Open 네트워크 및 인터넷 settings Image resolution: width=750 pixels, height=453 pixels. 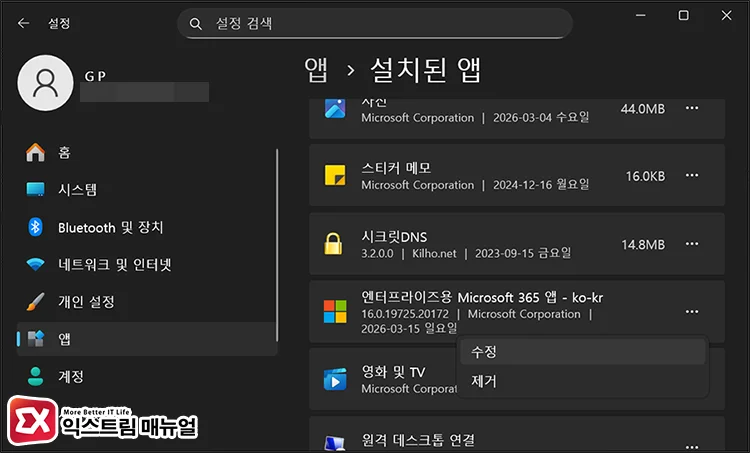coord(146,264)
